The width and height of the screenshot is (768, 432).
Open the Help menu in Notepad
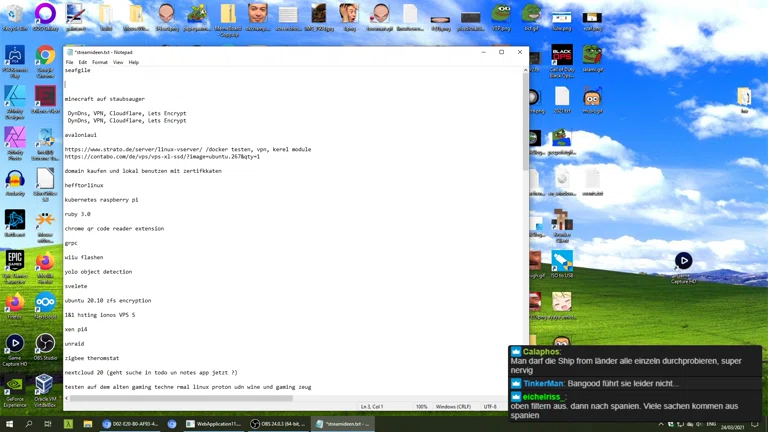coord(133,62)
